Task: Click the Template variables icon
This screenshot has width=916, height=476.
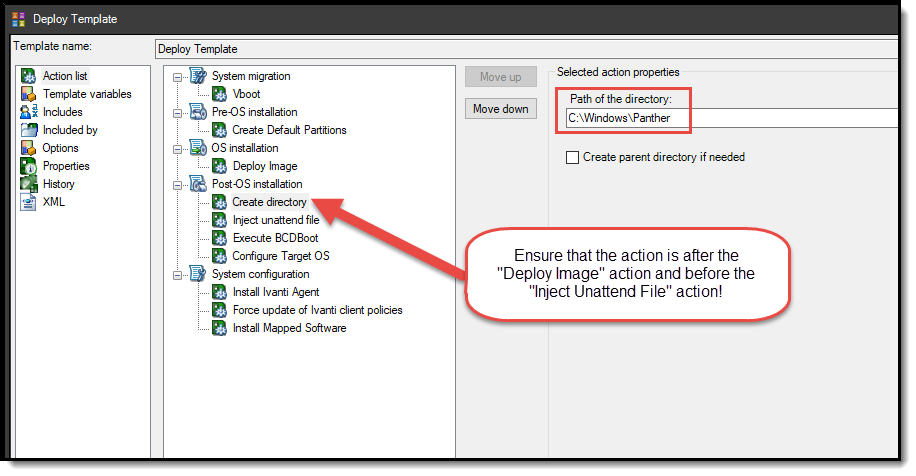Action: pos(28,94)
